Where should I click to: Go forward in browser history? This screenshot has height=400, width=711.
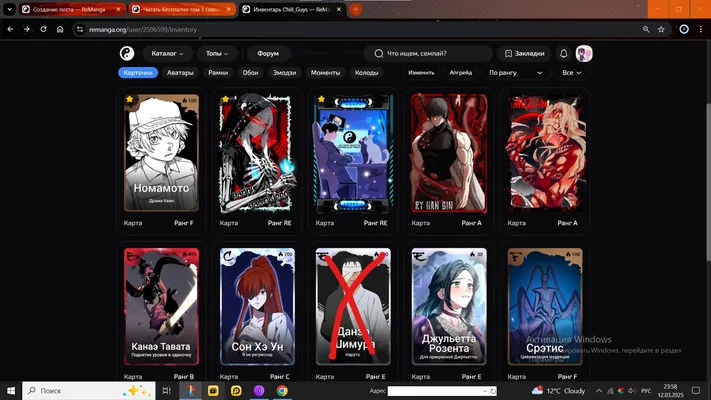pos(26,29)
